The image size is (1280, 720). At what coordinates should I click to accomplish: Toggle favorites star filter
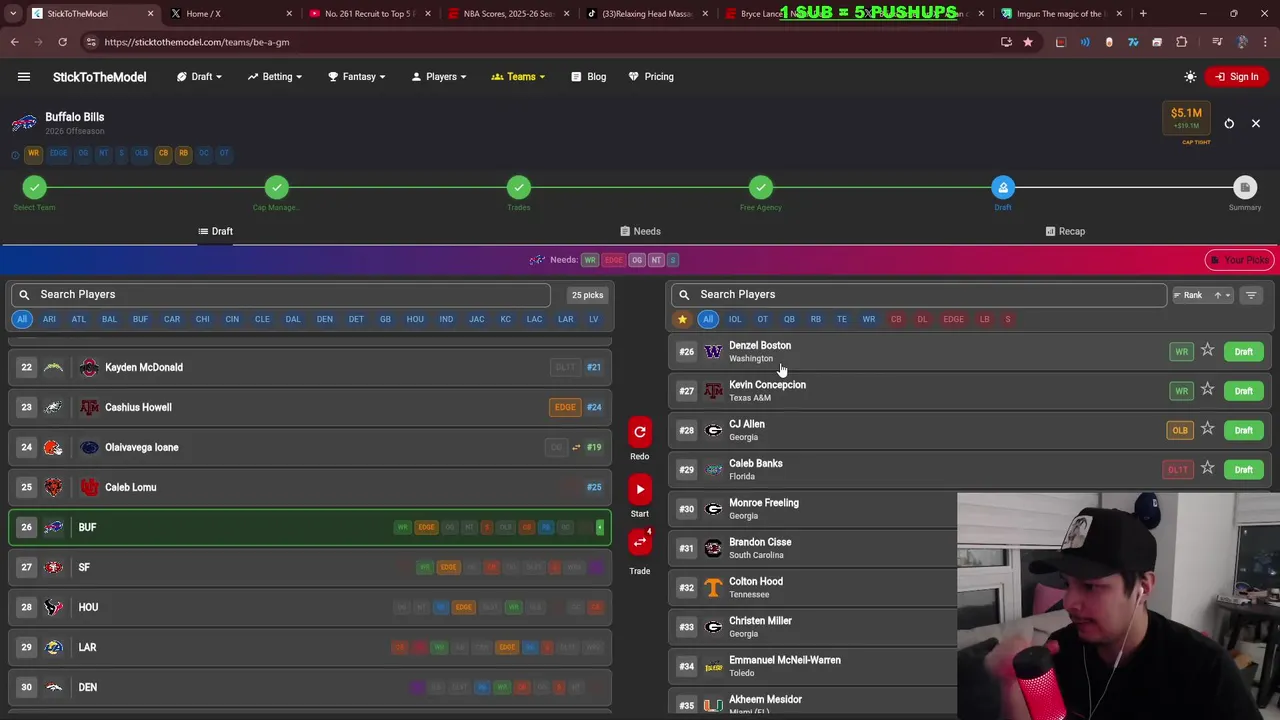click(682, 319)
